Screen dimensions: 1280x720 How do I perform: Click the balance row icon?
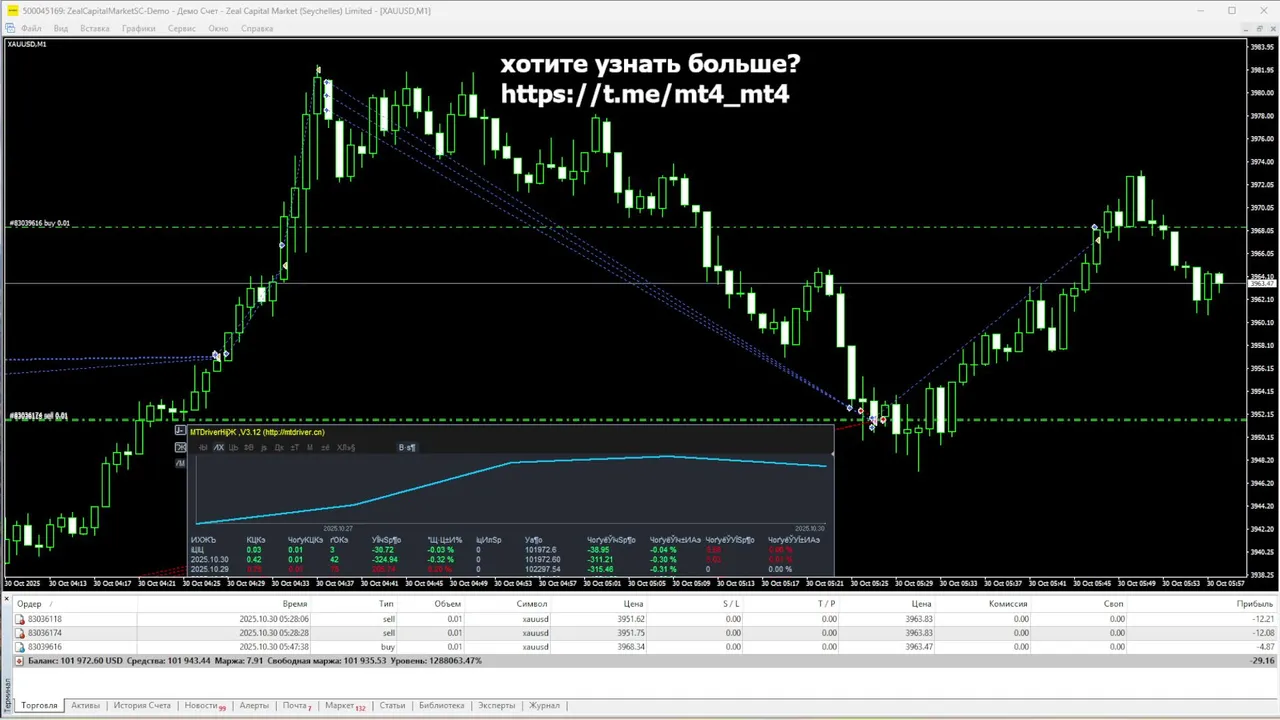tap(20, 661)
